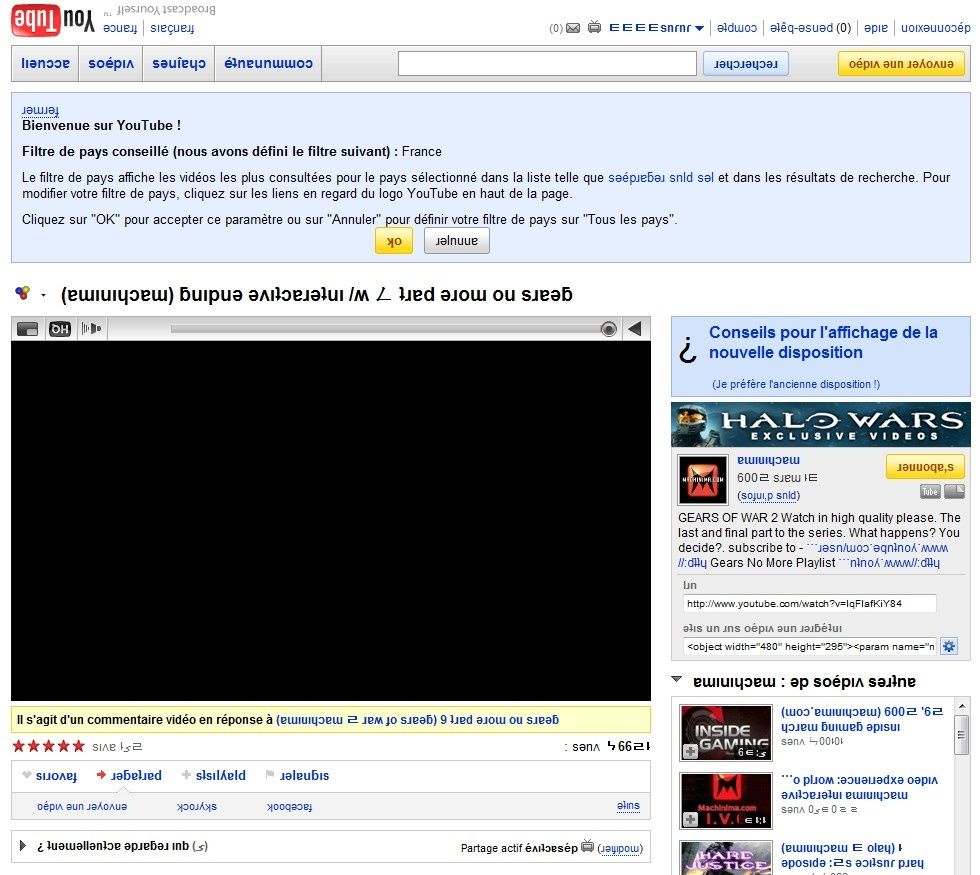Open 'gears no more part 6' response link
Viewport: 980px width, 875px height.
(418, 719)
